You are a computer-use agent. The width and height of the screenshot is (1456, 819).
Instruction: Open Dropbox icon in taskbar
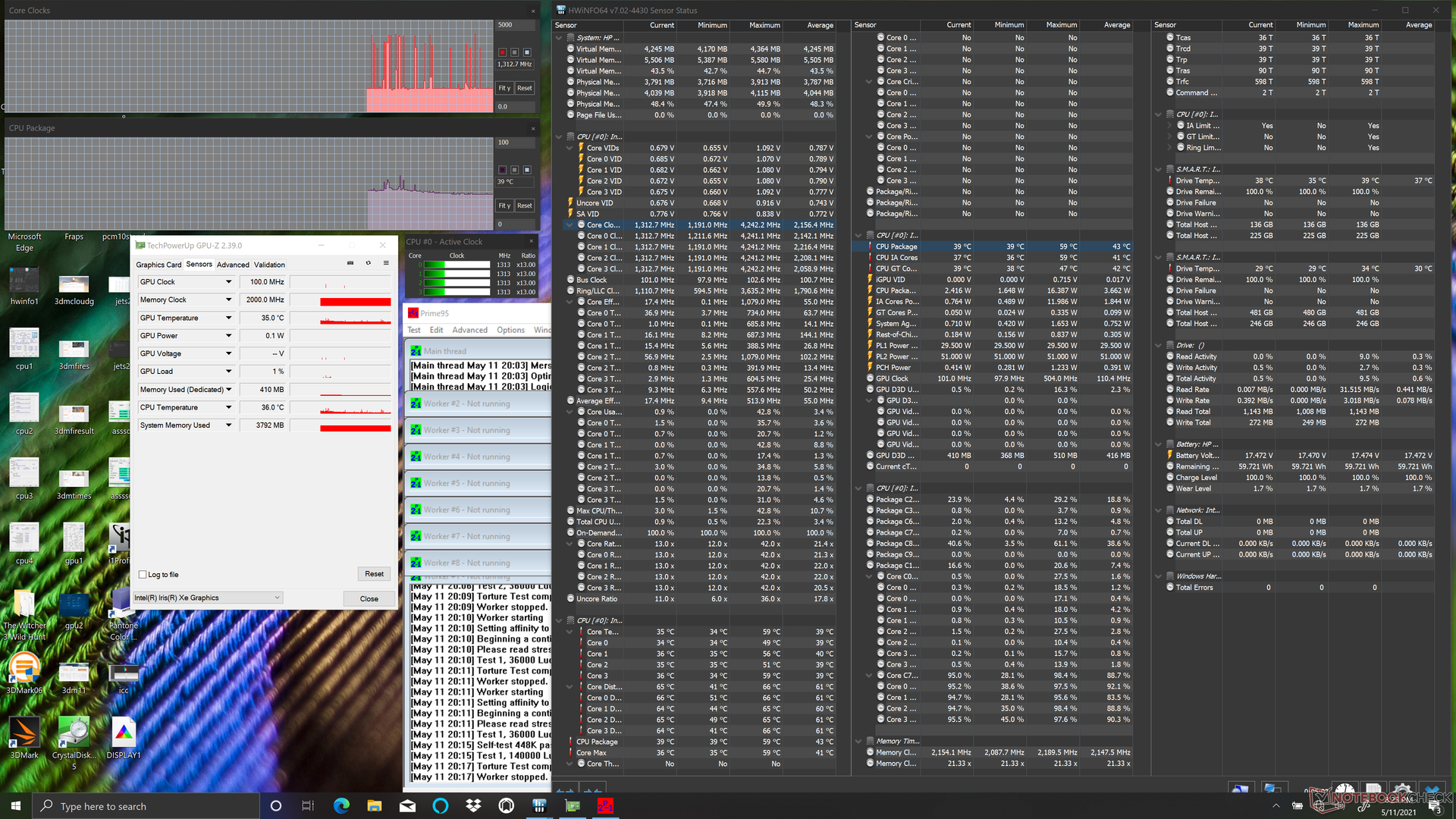pos(473,805)
